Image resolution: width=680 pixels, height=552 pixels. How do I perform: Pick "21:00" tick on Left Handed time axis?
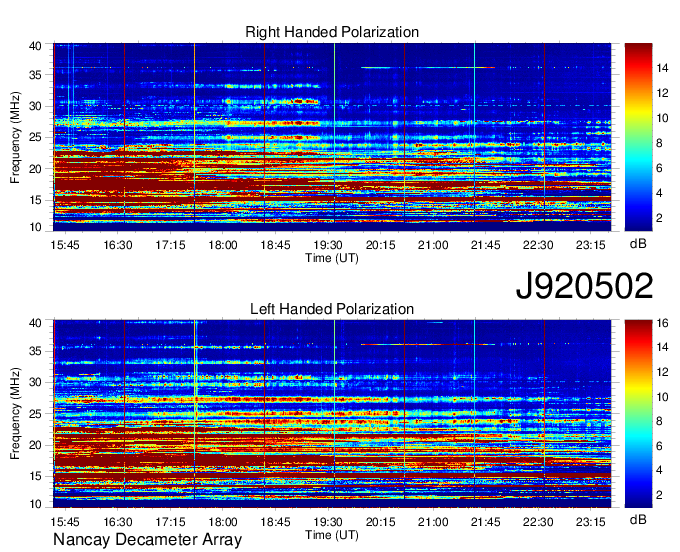pos(433,522)
